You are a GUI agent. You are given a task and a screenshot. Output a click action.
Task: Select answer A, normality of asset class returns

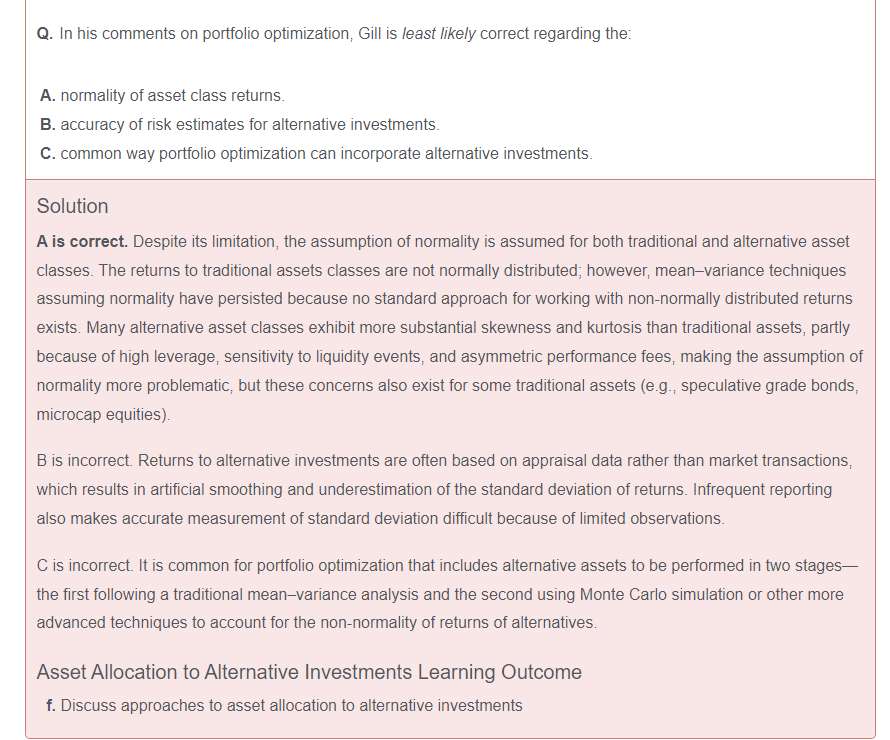[x=172, y=95]
